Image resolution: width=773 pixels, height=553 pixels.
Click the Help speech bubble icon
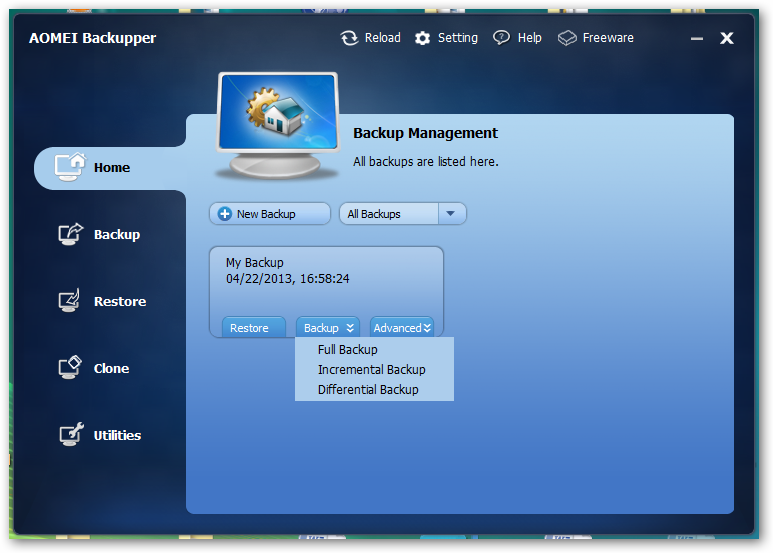pyautogui.click(x=501, y=38)
